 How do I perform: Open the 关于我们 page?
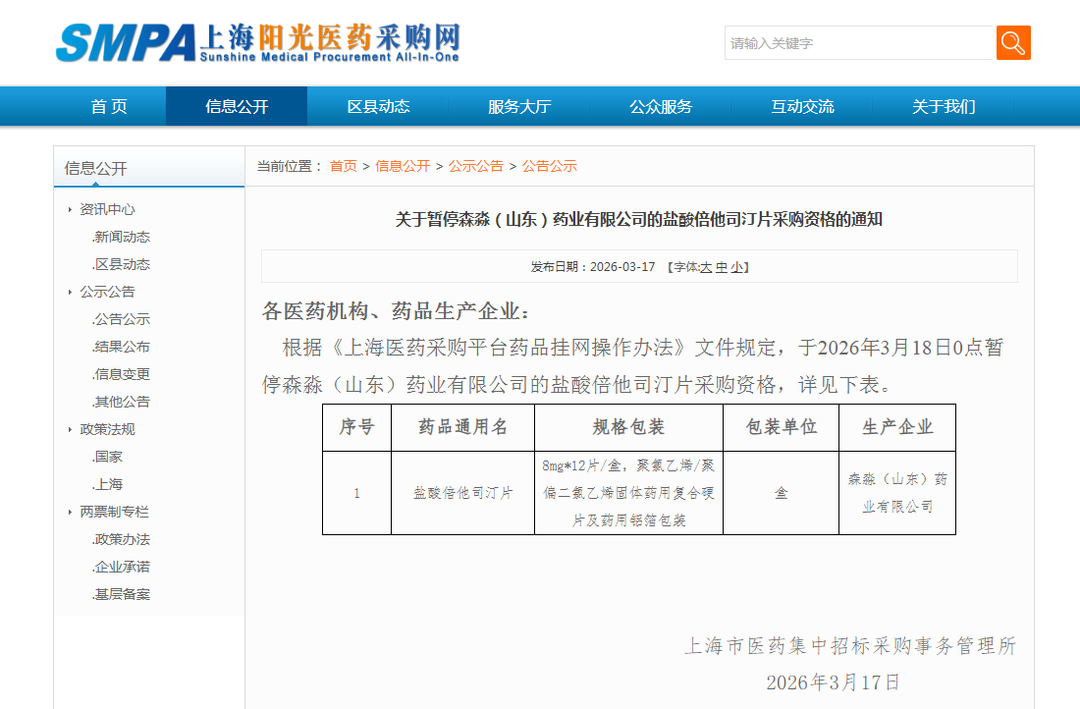943,107
